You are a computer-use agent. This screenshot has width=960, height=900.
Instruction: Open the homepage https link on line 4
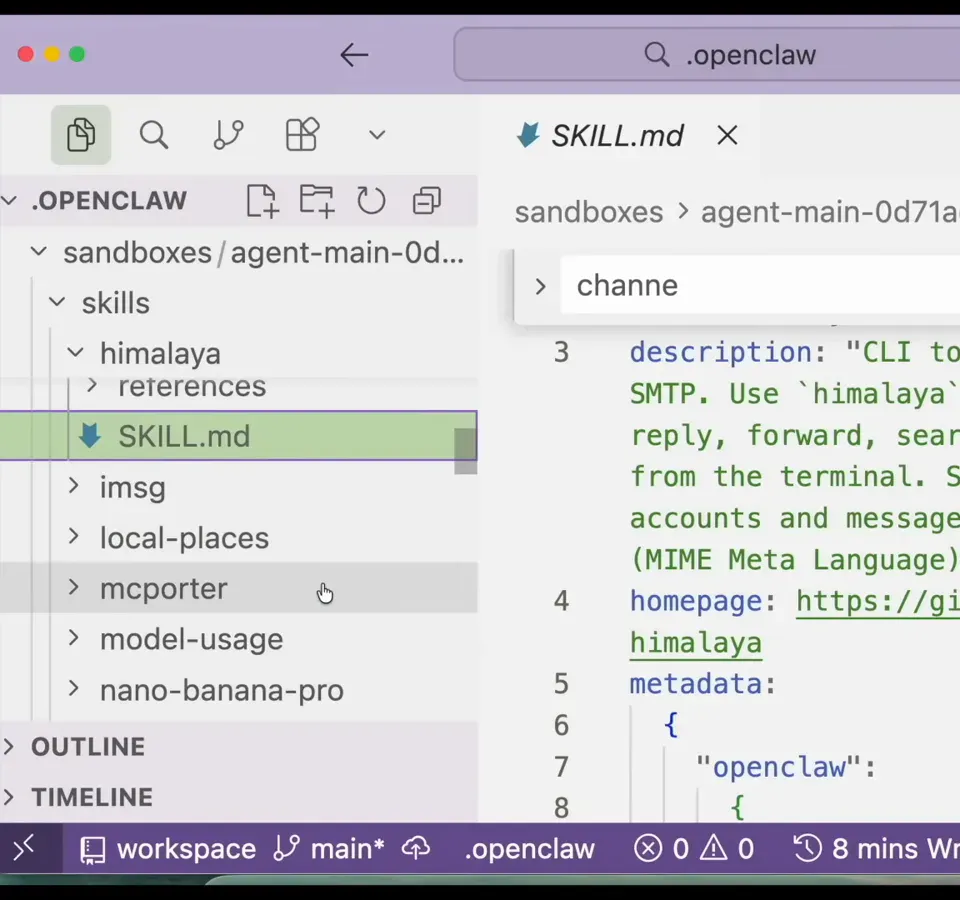click(x=878, y=601)
